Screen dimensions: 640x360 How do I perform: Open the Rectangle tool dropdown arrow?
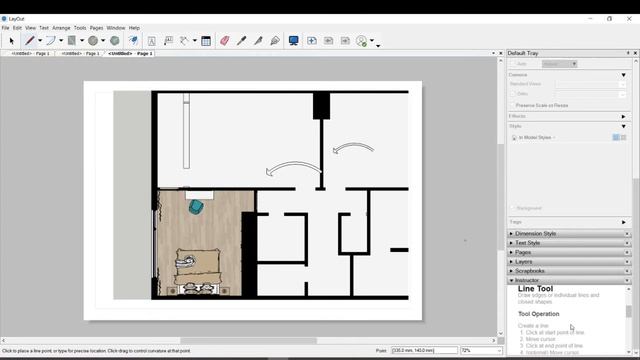[82, 40]
